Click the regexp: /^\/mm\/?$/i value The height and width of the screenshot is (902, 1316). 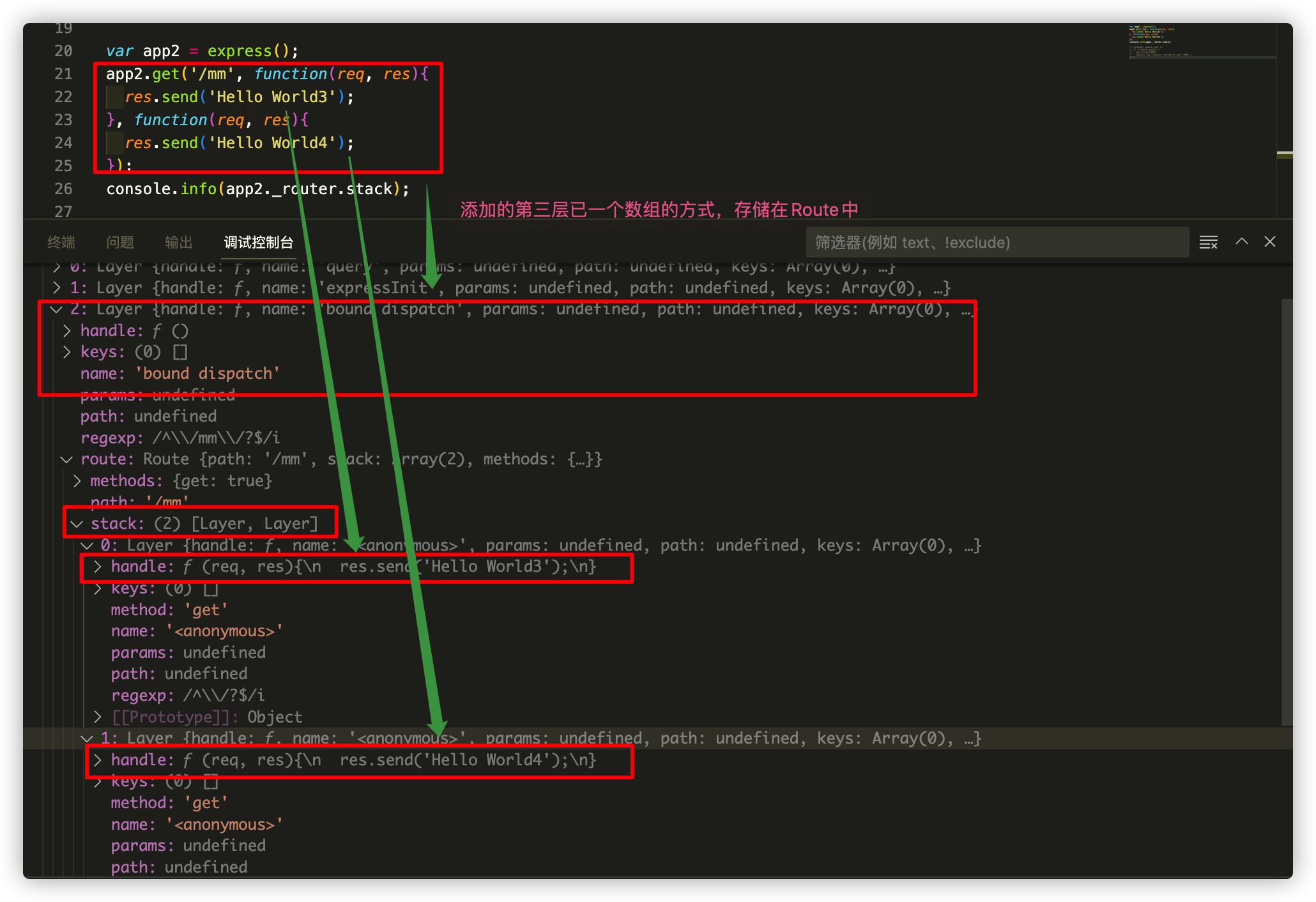217,438
